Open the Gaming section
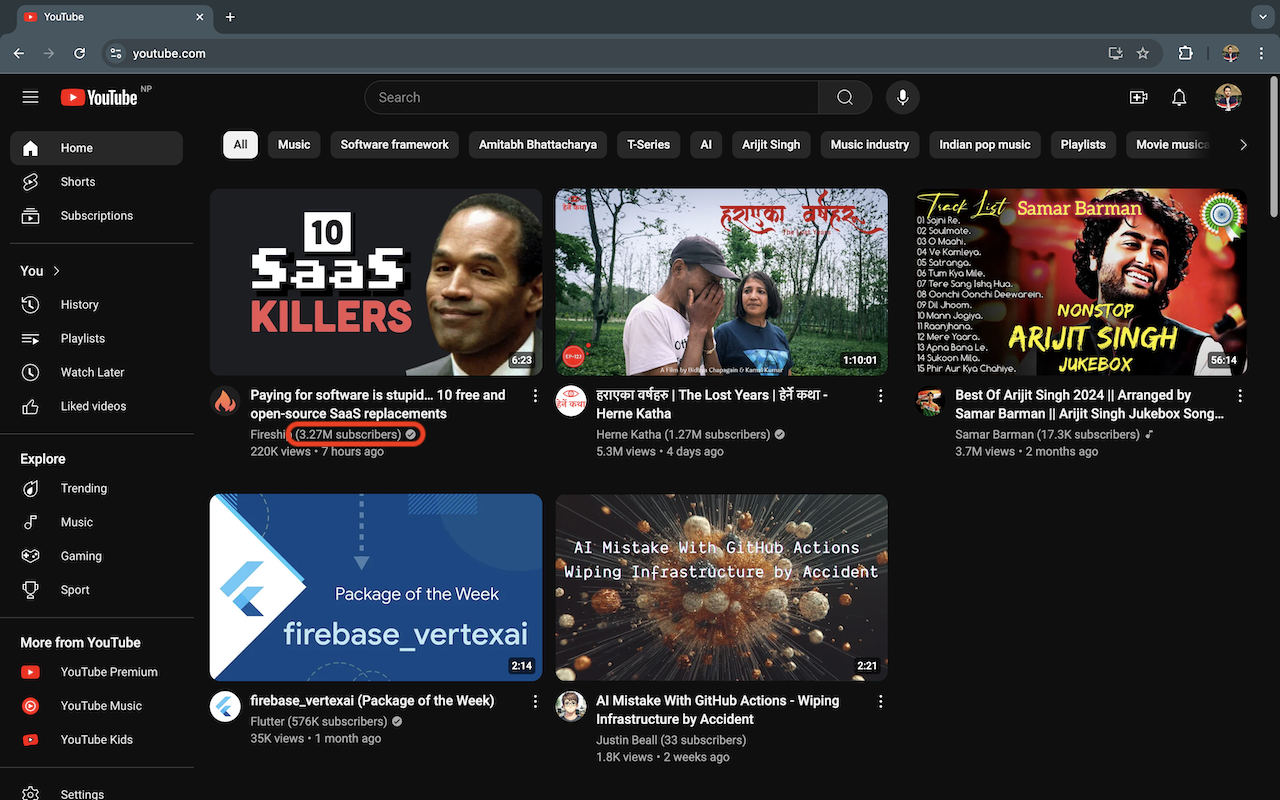1280x800 pixels. click(x=80, y=556)
